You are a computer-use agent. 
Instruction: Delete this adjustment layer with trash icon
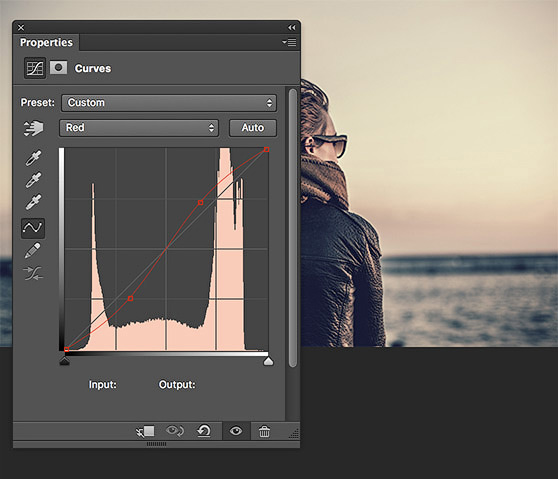click(264, 431)
